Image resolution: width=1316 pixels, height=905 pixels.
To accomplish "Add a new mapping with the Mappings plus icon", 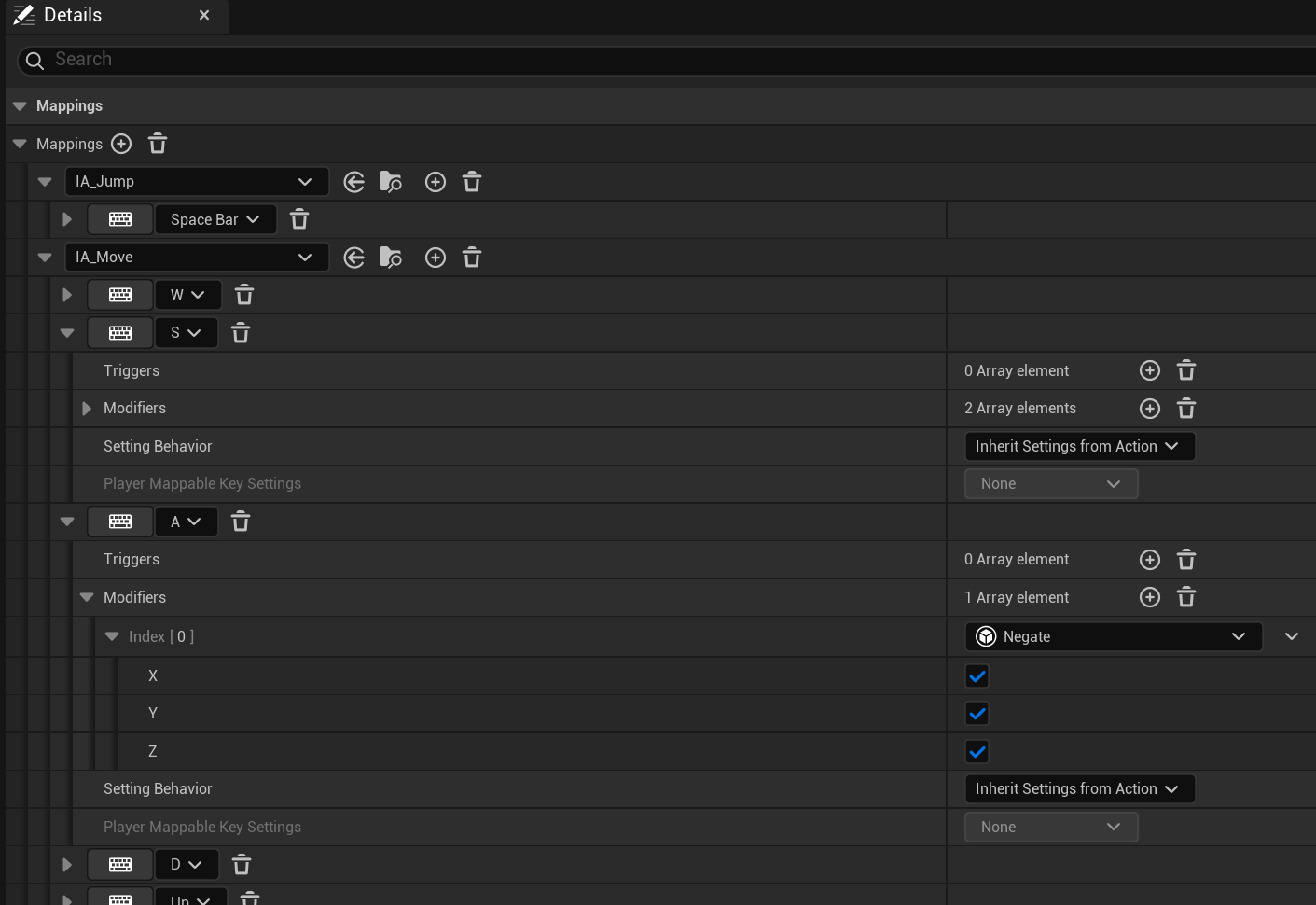I will point(121,144).
